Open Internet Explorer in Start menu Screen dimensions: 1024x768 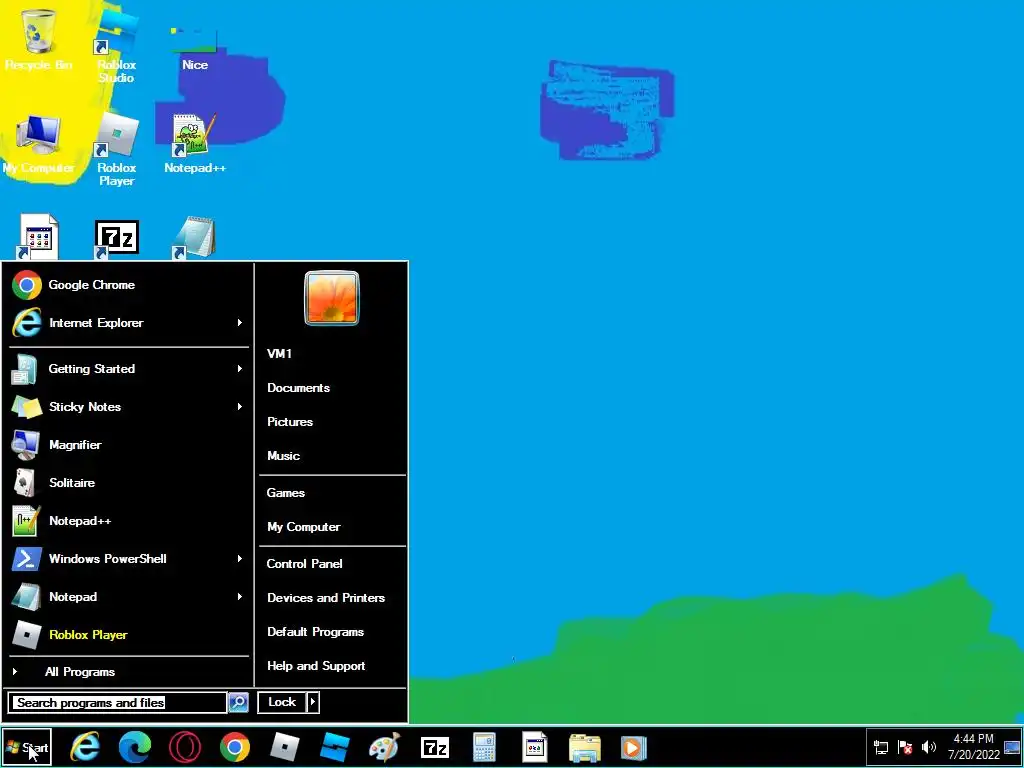click(121, 323)
